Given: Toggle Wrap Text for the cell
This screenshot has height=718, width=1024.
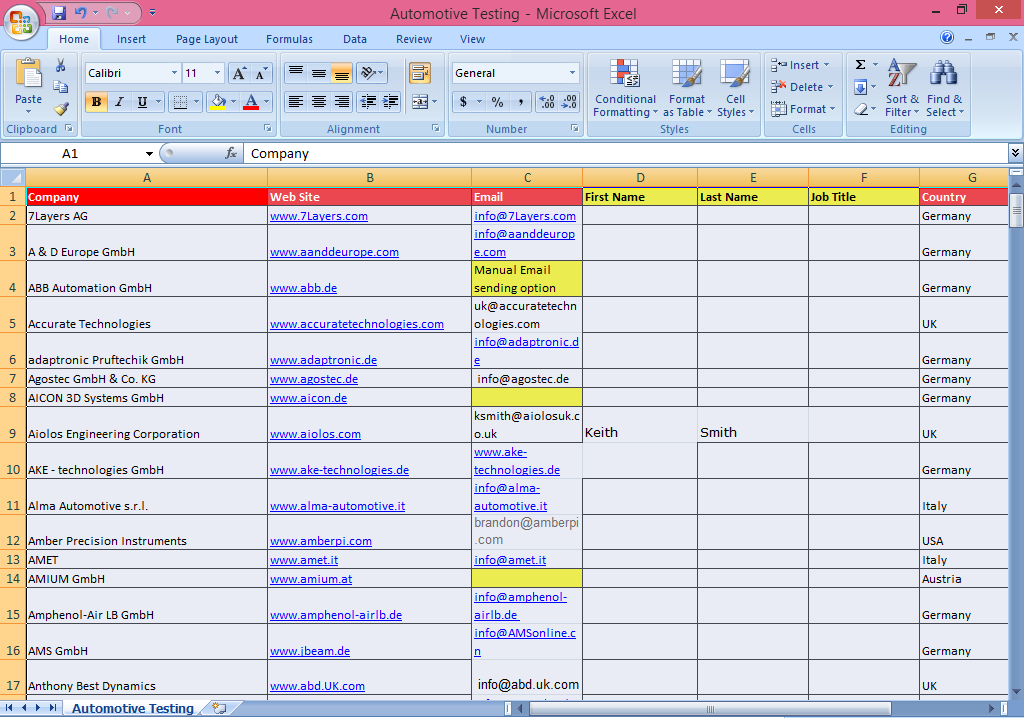Looking at the screenshot, I should (420, 73).
